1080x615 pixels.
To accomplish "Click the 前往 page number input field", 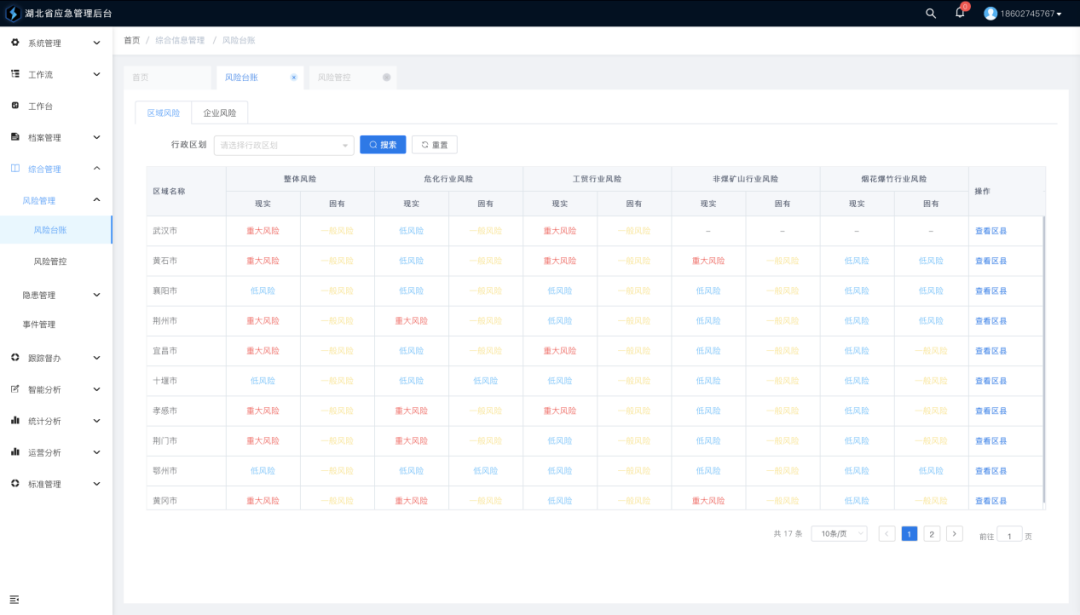I will click(x=1009, y=535).
